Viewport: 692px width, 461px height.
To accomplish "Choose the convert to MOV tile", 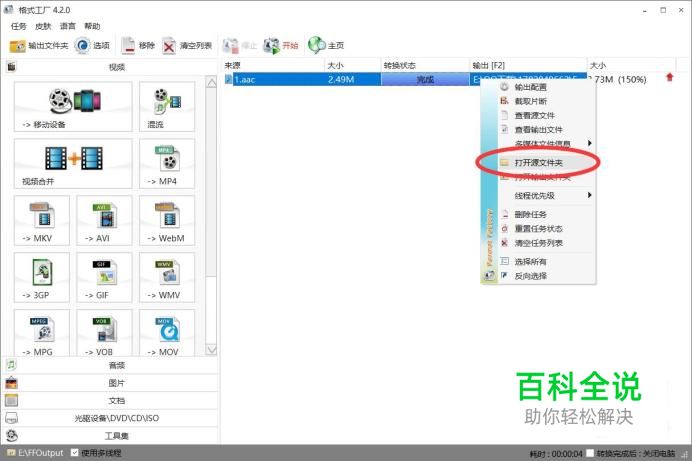I will pyautogui.click(x=167, y=333).
